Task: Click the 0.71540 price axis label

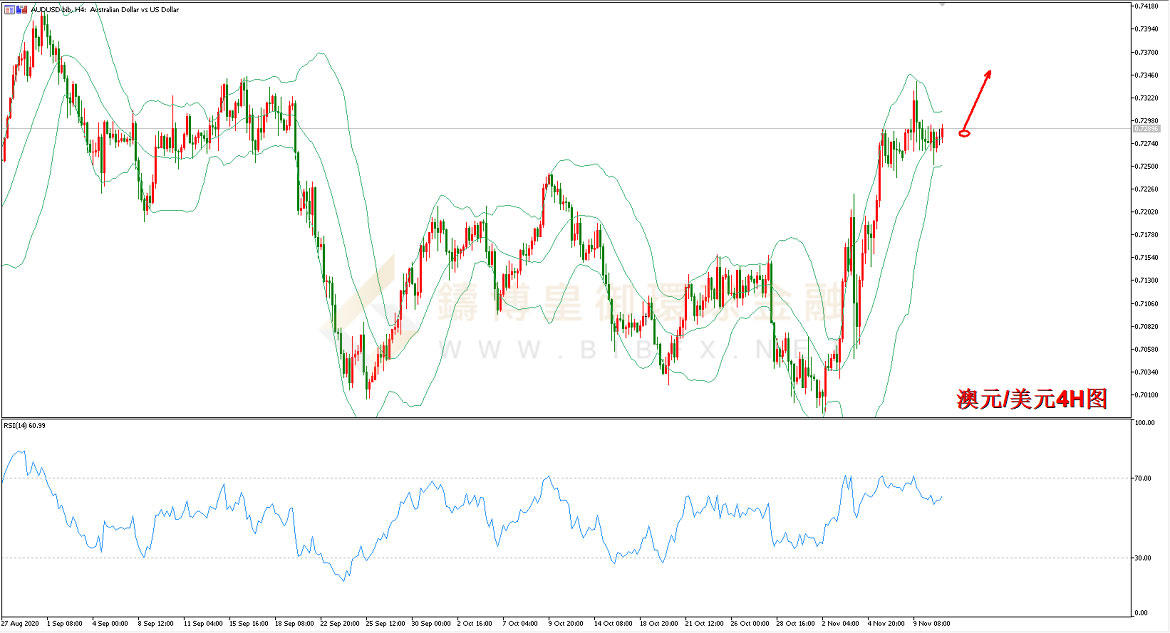Action: point(1147,258)
